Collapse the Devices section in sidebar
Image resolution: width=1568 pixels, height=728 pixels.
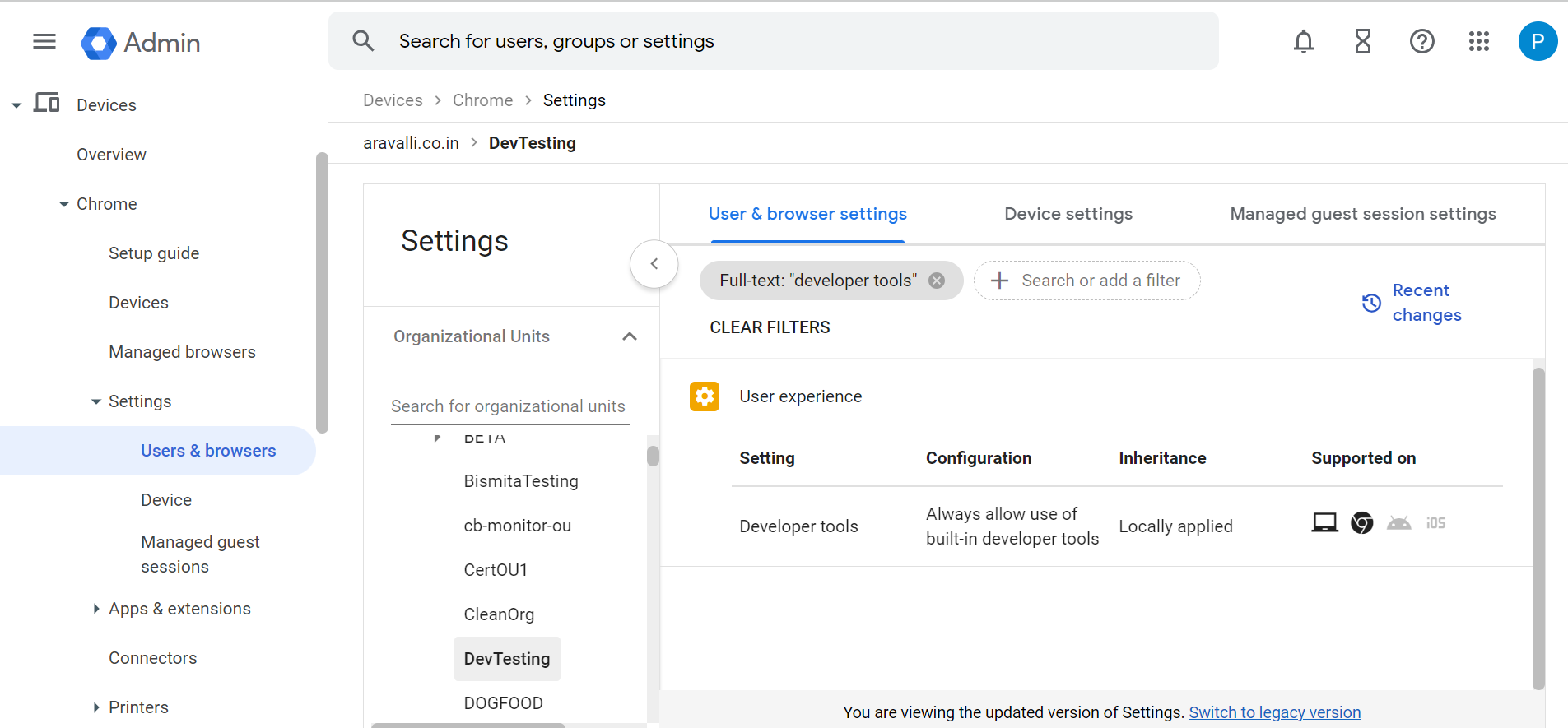point(16,105)
